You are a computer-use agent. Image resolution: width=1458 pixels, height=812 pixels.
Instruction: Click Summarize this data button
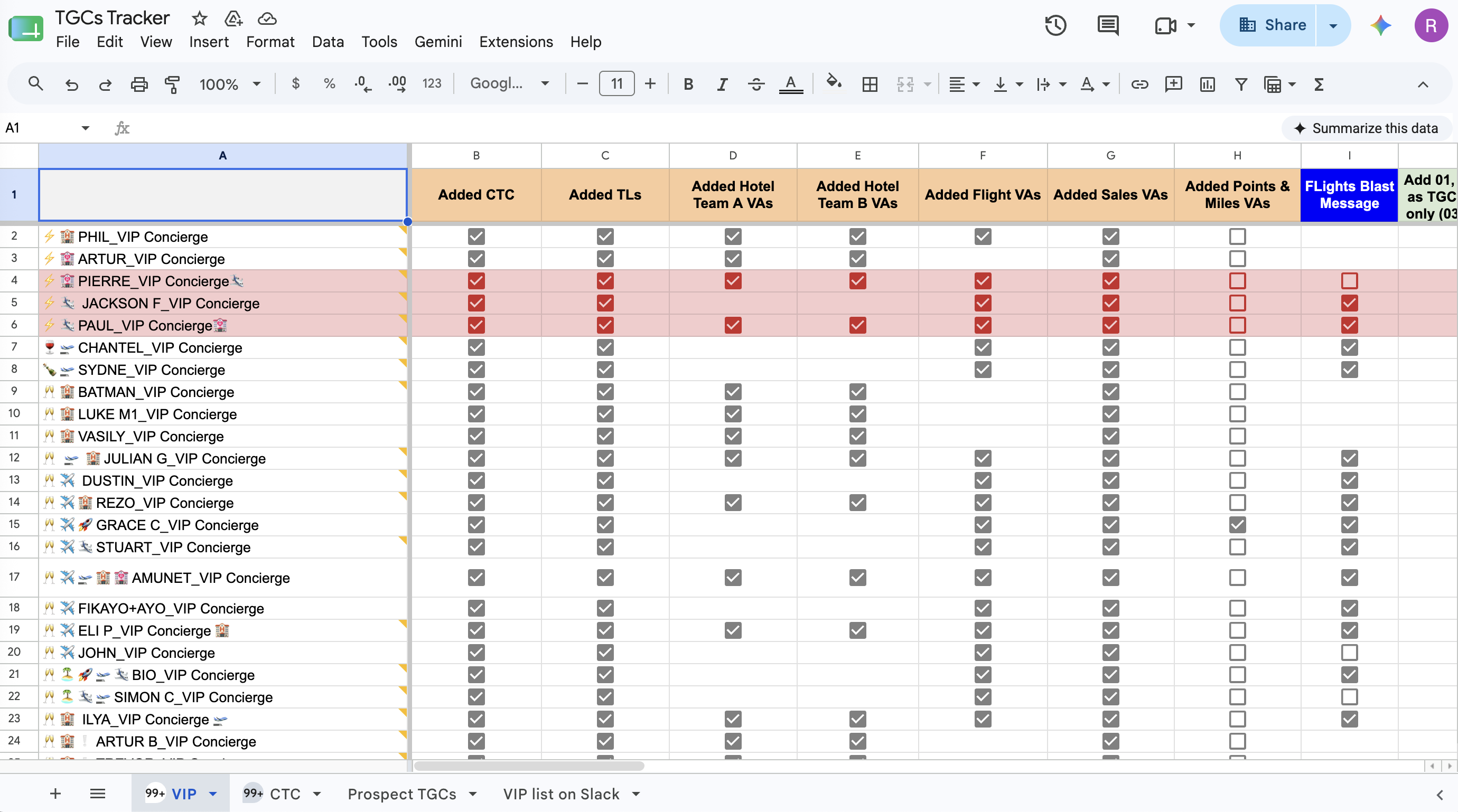click(x=1366, y=128)
